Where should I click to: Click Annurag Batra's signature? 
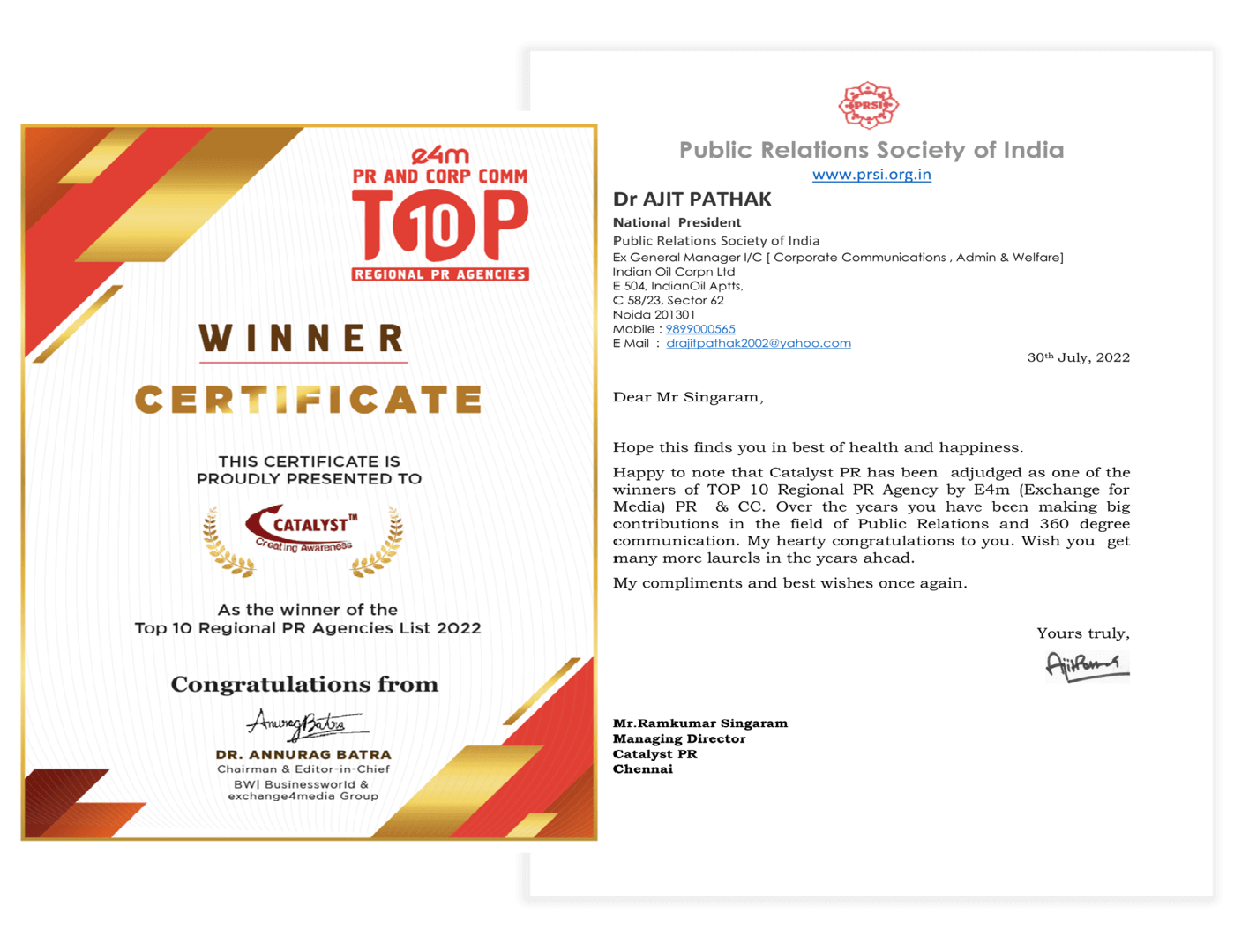click(306, 723)
